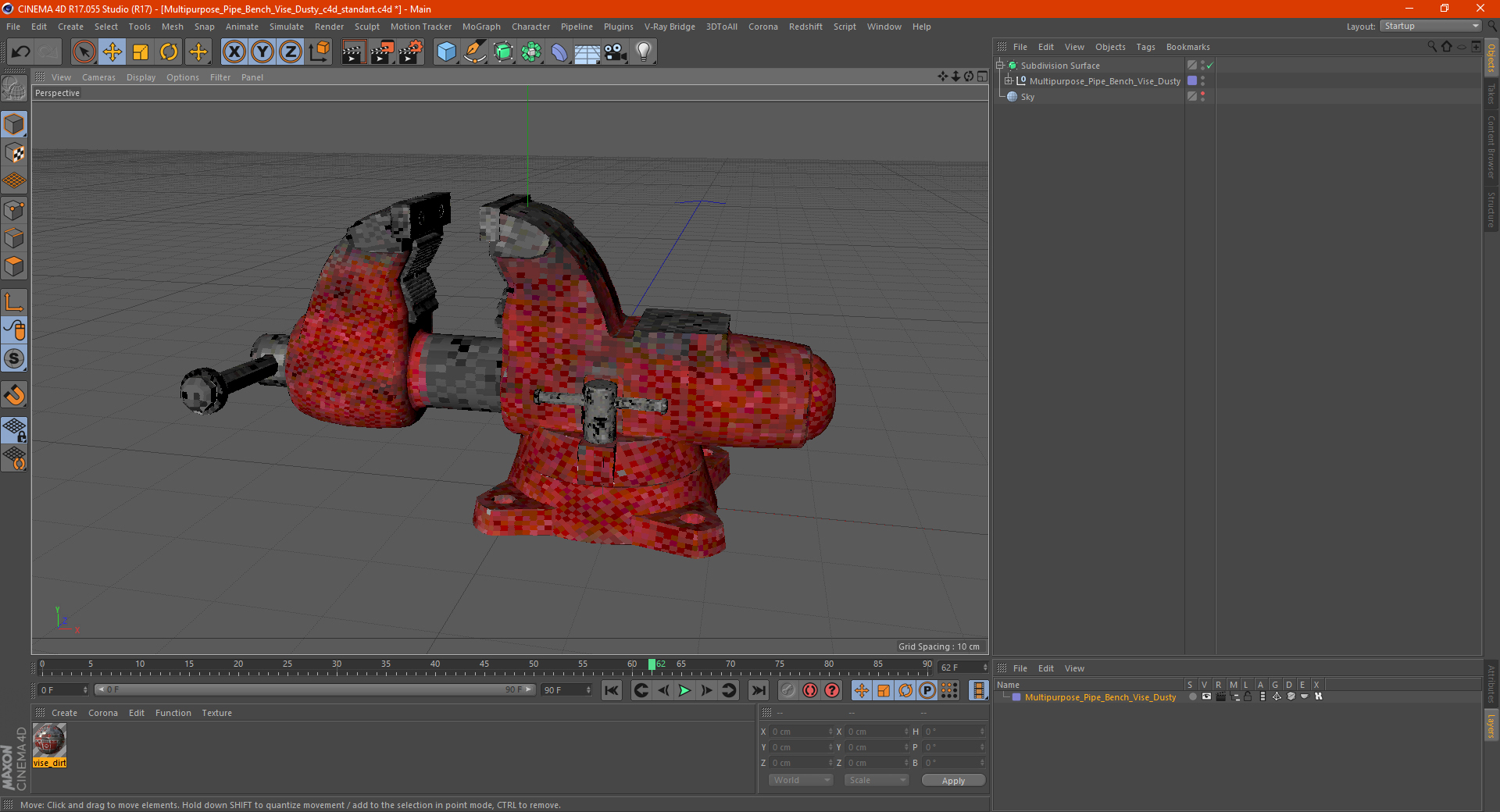
Task: Open Edit Render Settings icon
Action: click(411, 52)
